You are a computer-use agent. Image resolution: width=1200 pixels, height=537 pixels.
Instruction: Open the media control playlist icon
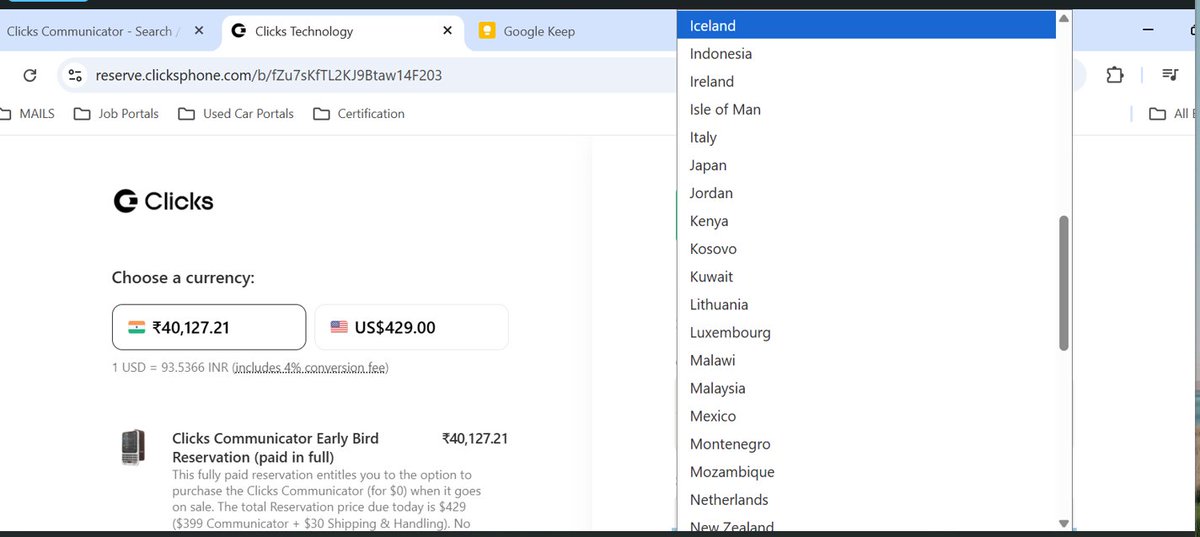[1170, 75]
